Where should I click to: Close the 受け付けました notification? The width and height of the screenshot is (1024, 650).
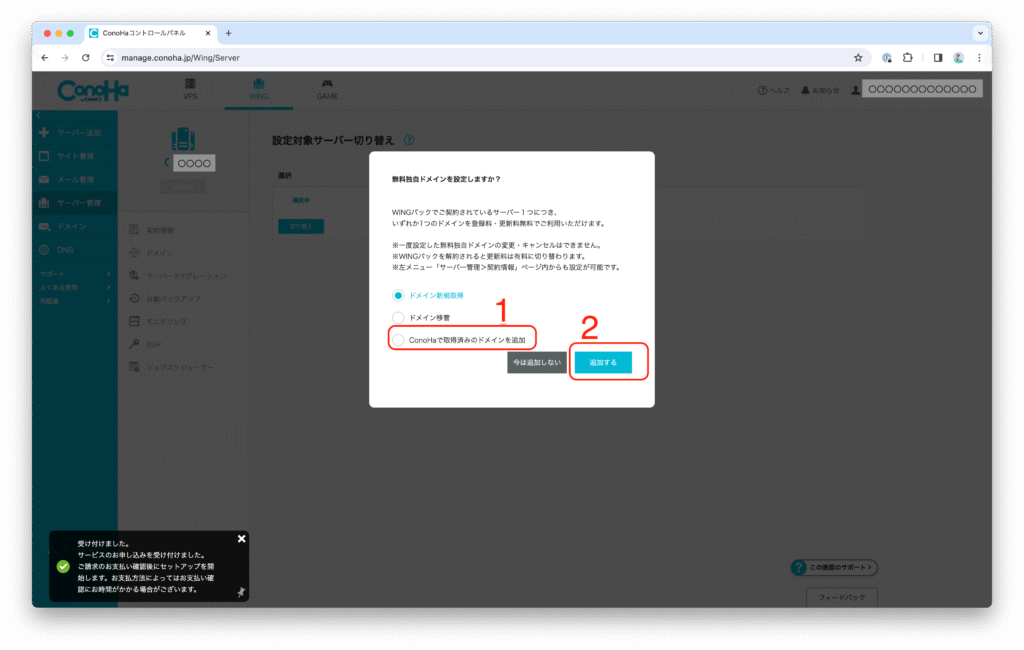[x=242, y=539]
